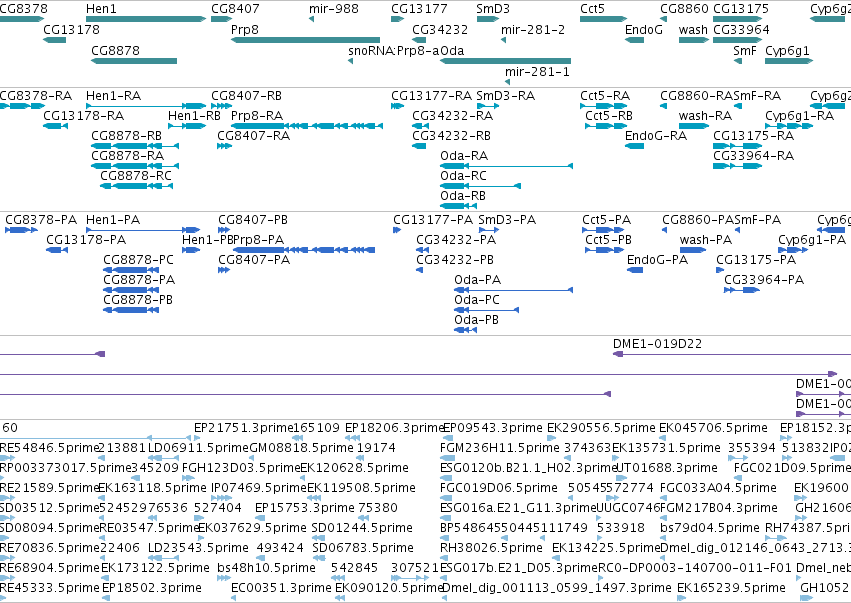Image resolution: width=851 pixels, height=603 pixels.
Task: Select the Cct5 gene feature
Action: coord(604,19)
